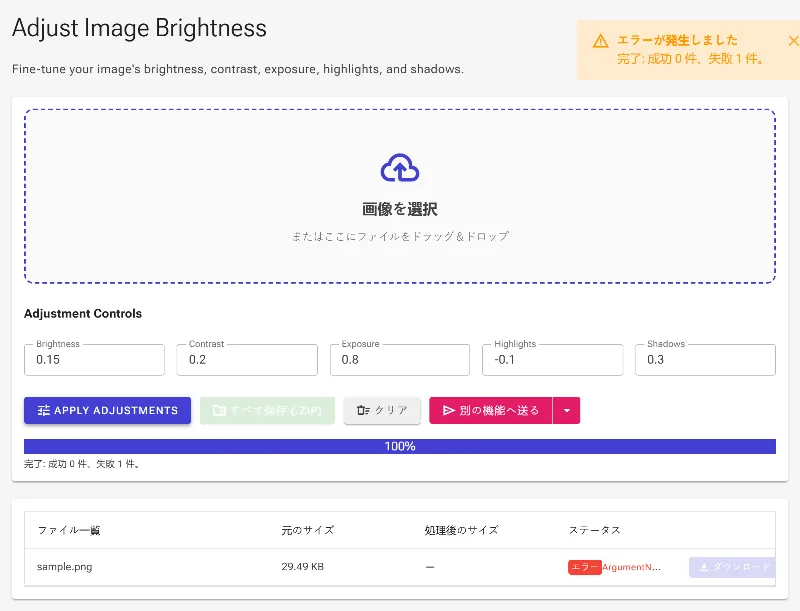Click the クリア button
The width and height of the screenshot is (800, 611).
point(382,411)
